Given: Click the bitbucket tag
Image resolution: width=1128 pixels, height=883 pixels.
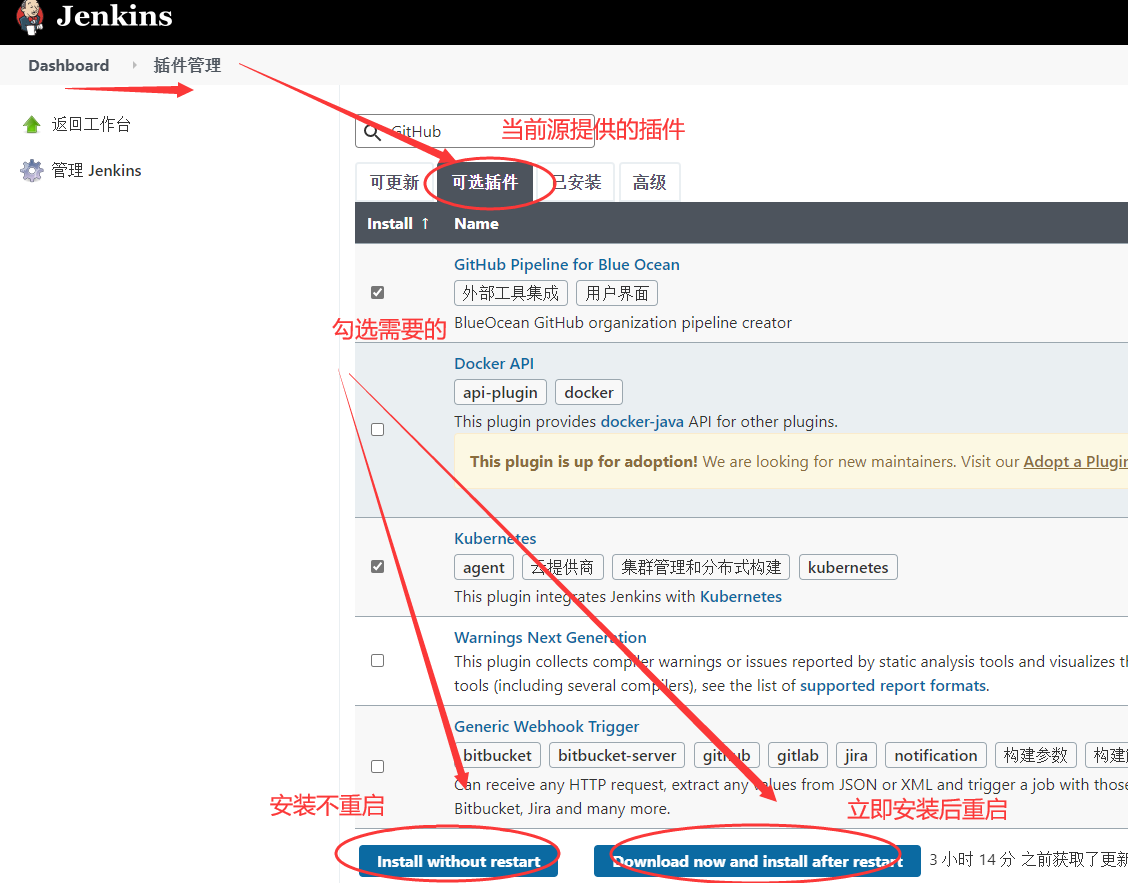Looking at the screenshot, I should click(497, 755).
